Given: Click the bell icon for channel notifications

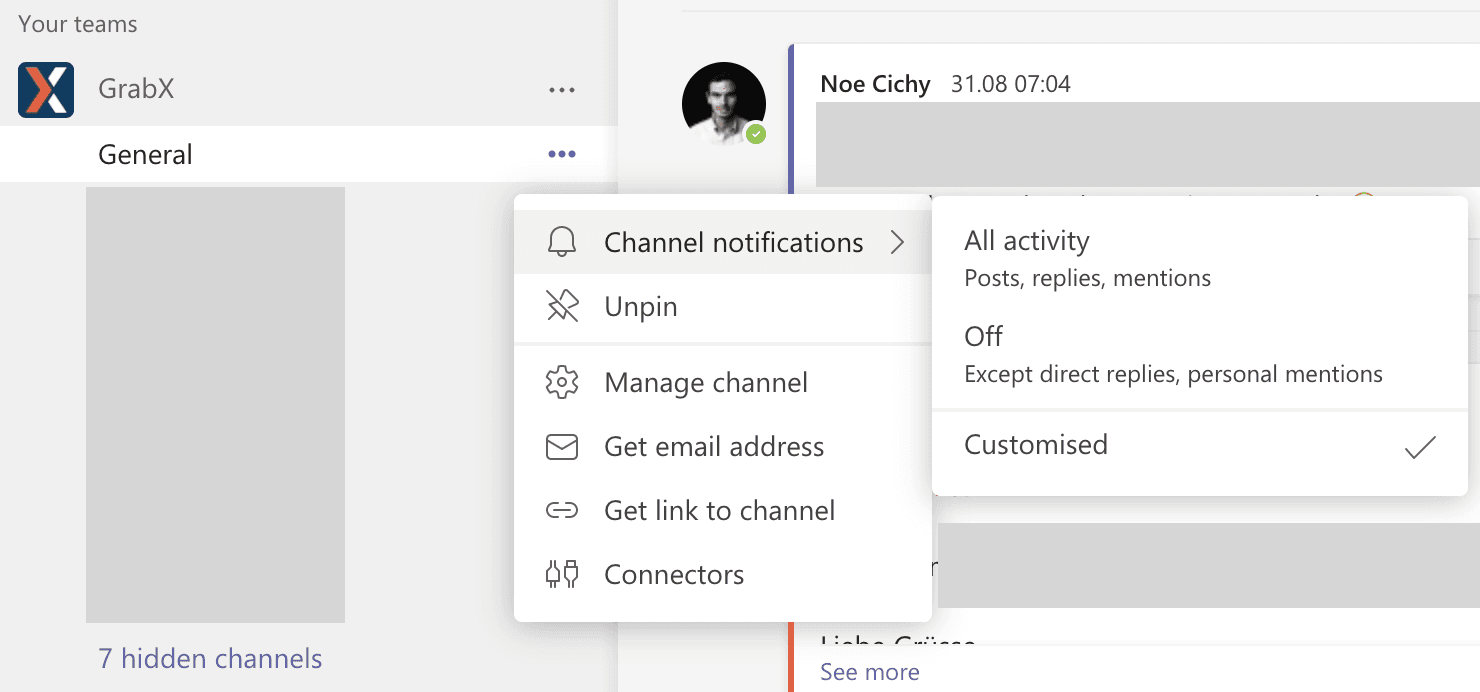Looking at the screenshot, I should [x=562, y=242].
